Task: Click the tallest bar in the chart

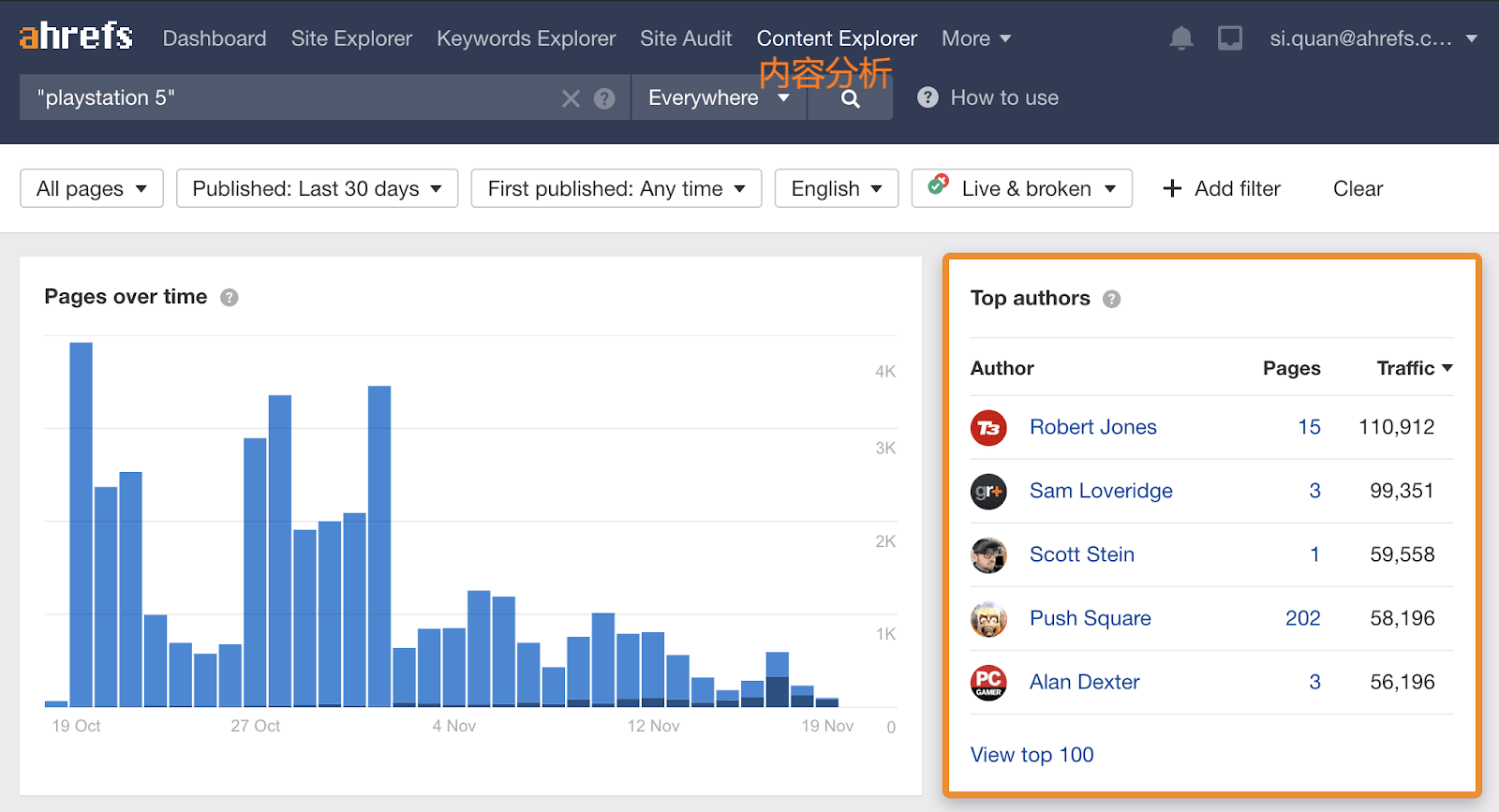Action: (82, 524)
